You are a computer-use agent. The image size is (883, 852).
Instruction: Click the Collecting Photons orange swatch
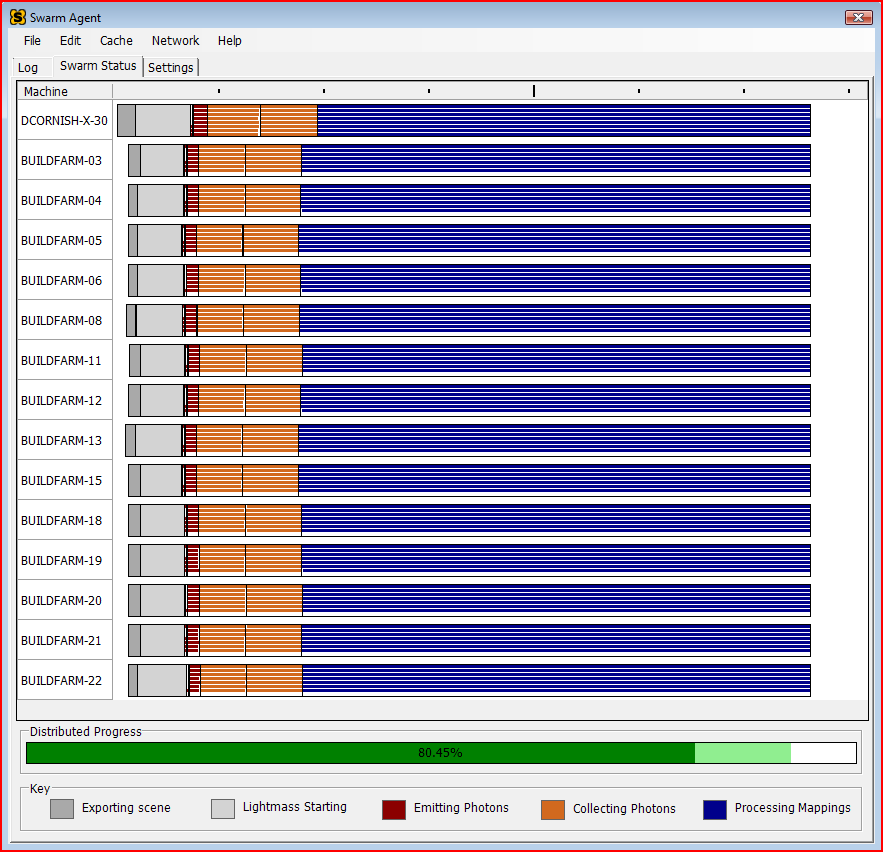point(552,809)
